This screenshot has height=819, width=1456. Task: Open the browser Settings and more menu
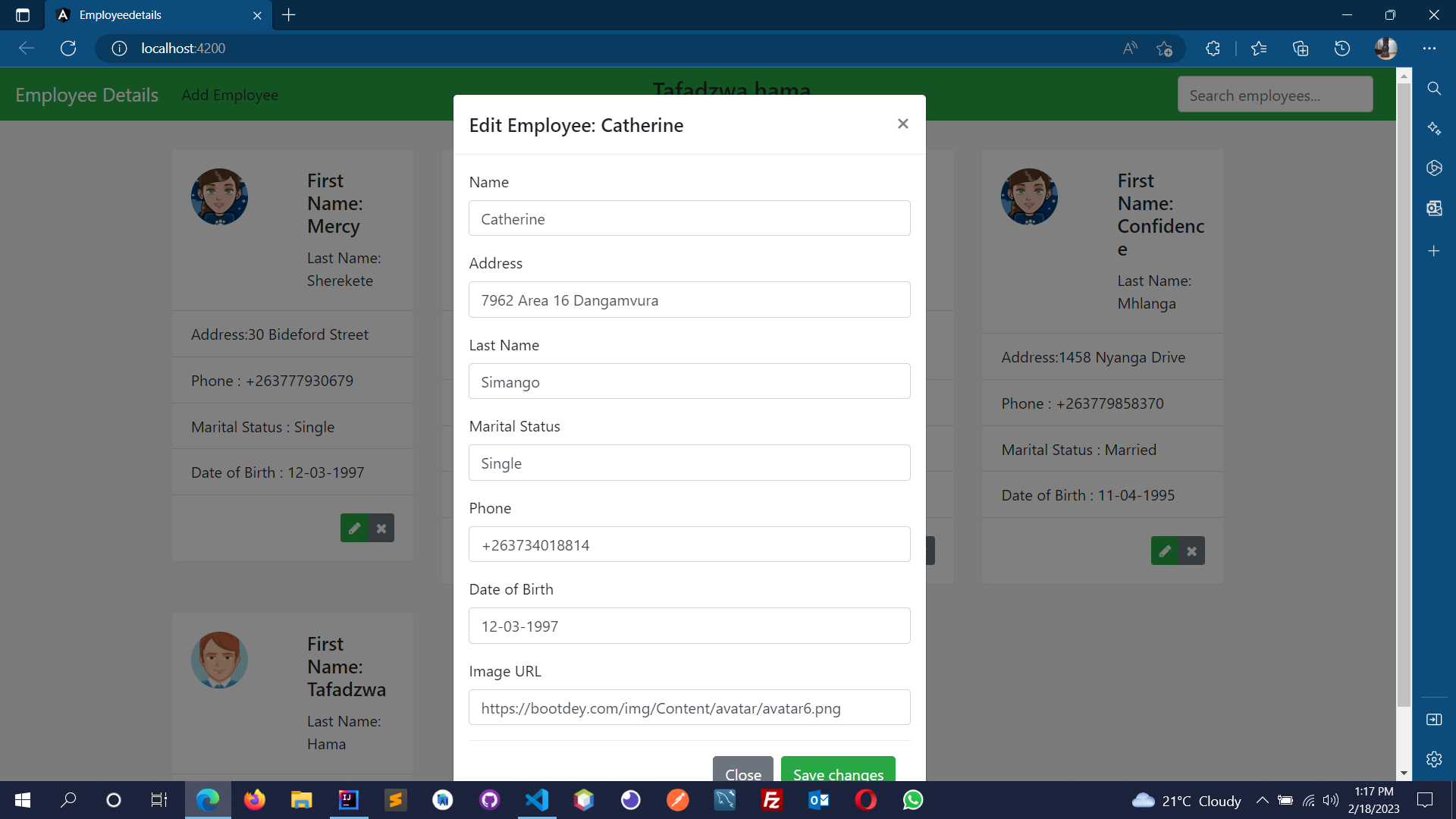[1429, 49]
